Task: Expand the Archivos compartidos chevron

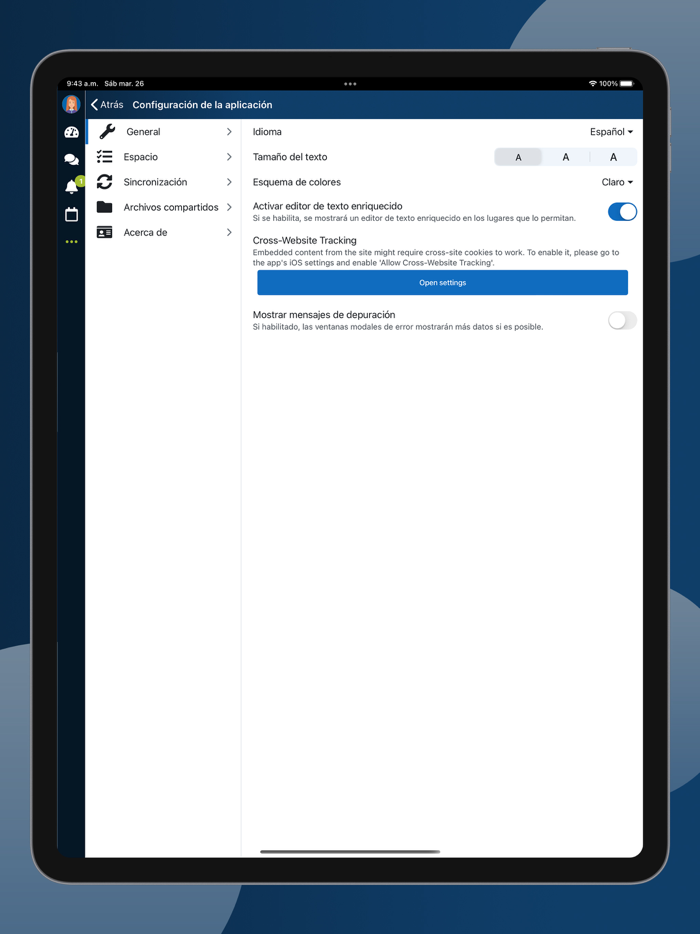Action: (229, 207)
